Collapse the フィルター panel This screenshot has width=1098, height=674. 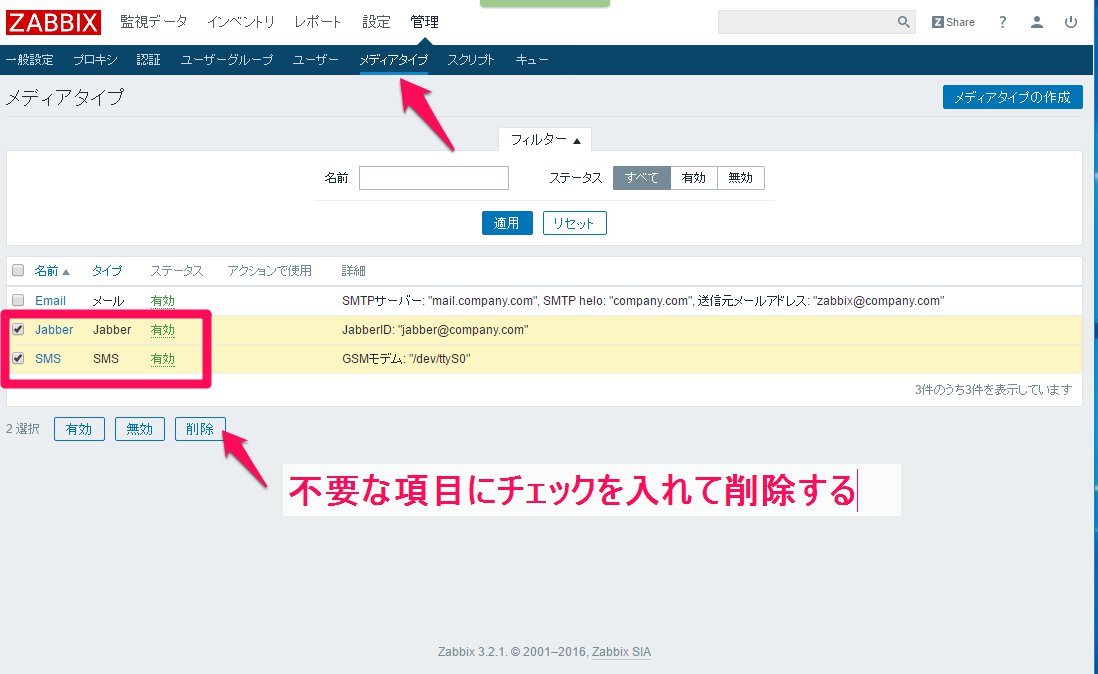[545, 140]
